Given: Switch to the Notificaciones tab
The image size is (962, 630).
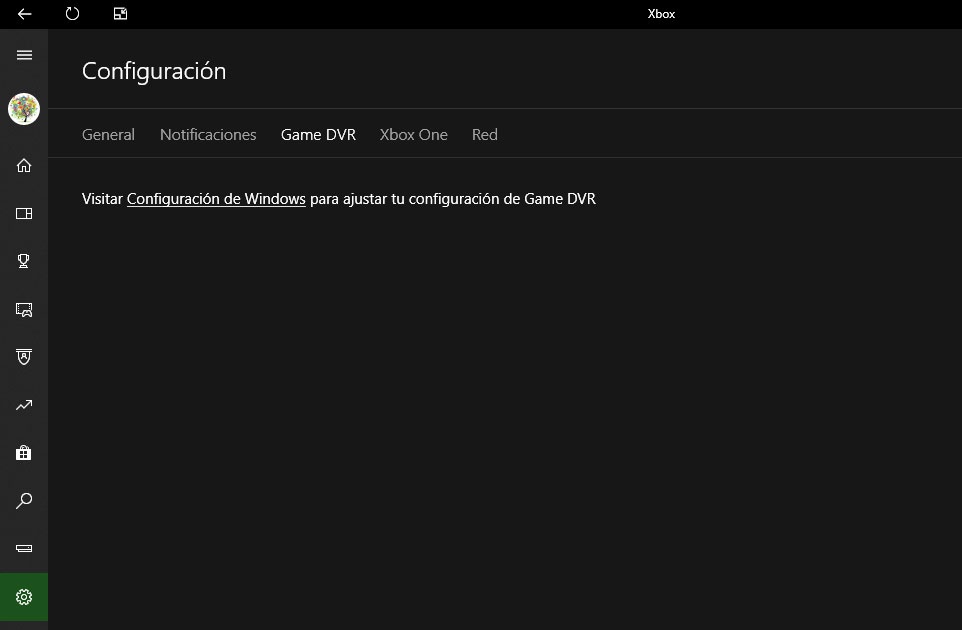Looking at the screenshot, I should point(208,134).
